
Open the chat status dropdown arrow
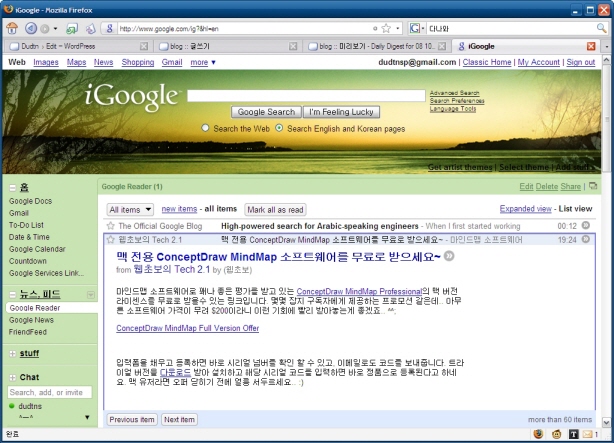coord(87,417)
